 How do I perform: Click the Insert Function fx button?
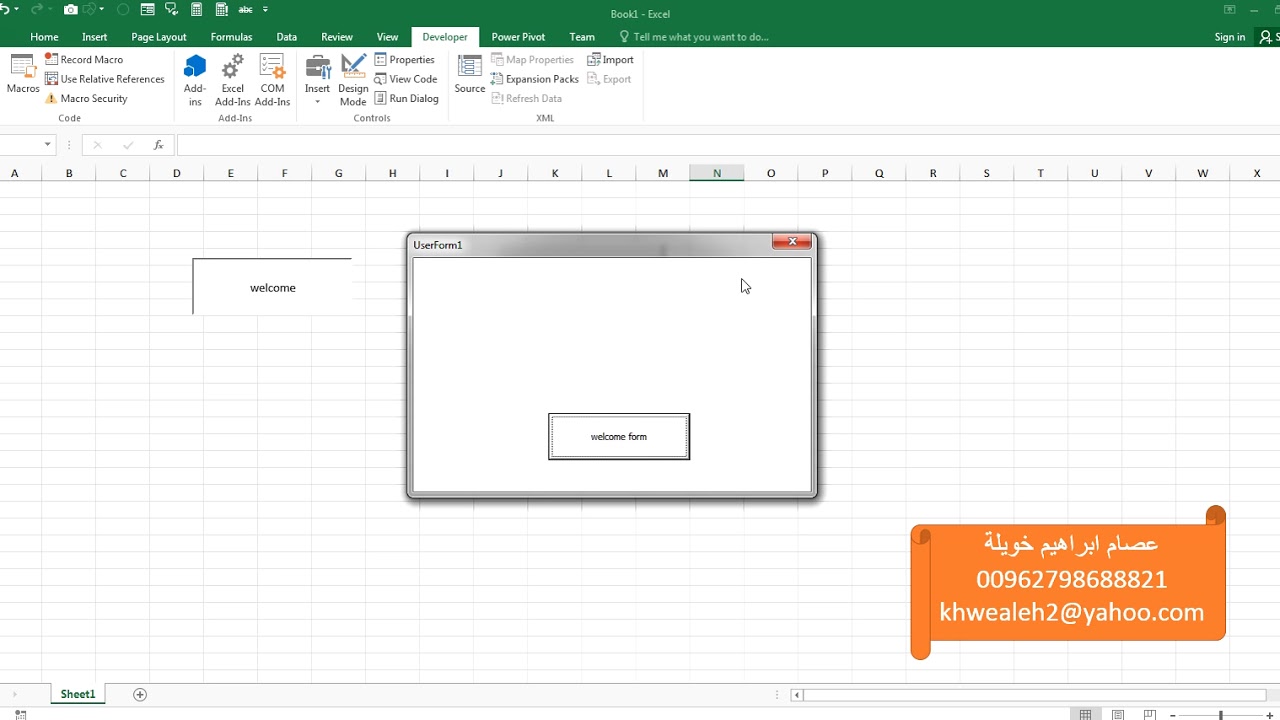coord(158,145)
